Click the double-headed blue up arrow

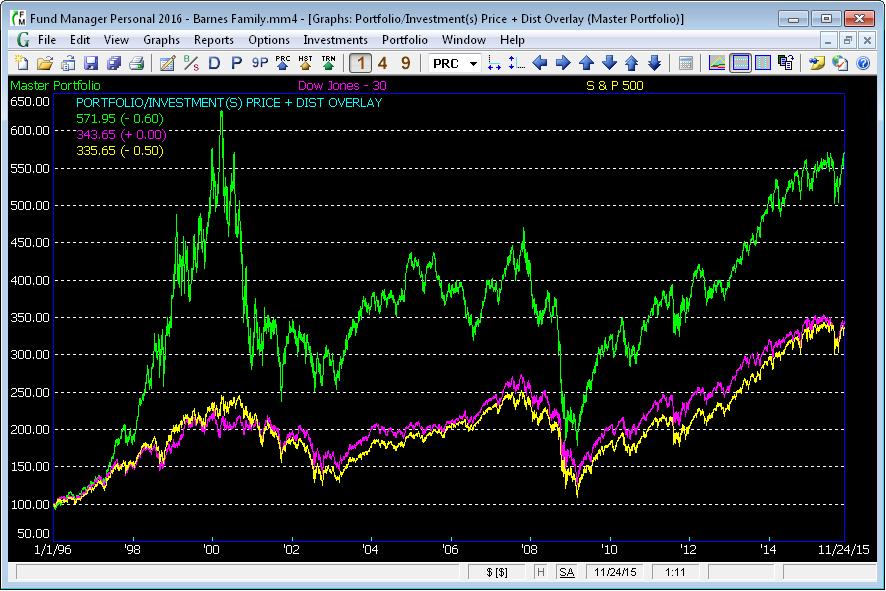click(x=632, y=63)
